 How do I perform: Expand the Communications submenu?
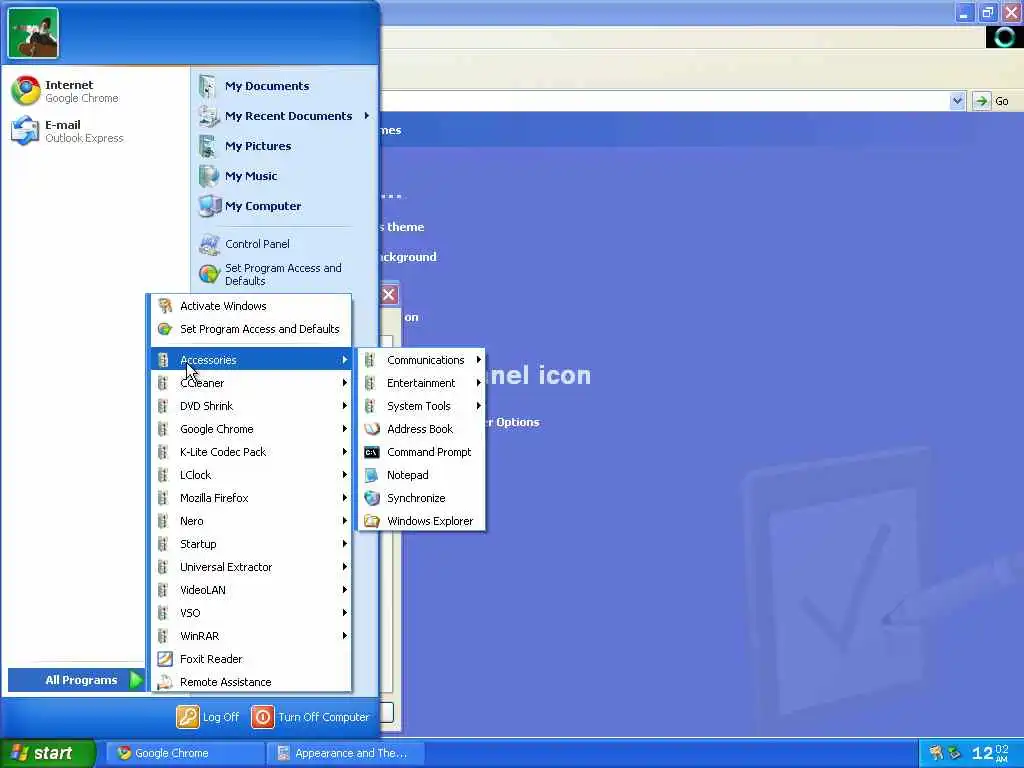point(421,360)
